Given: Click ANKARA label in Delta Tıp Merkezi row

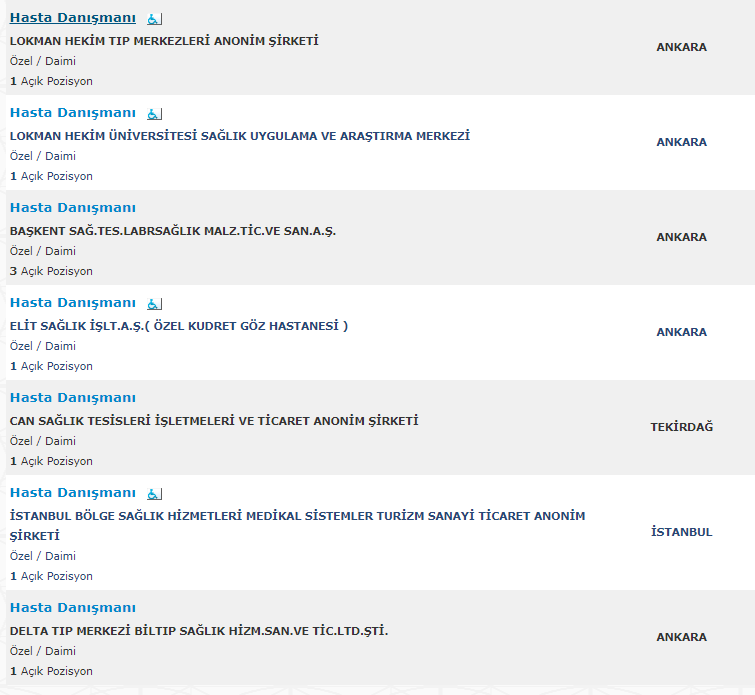Looking at the screenshot, I should 681,637.
